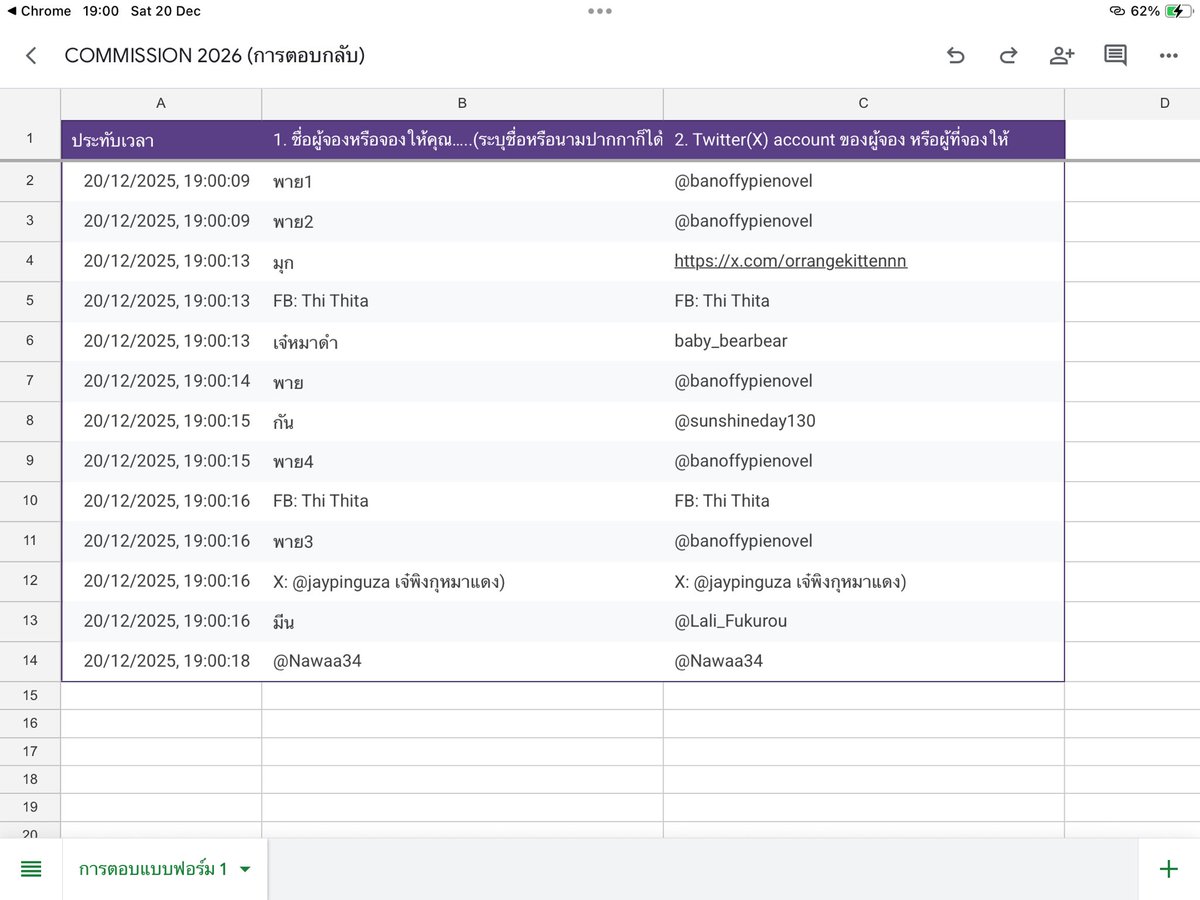Open the x.com/orrangekittennn link
1200x900 pixels.
[790, 261]
